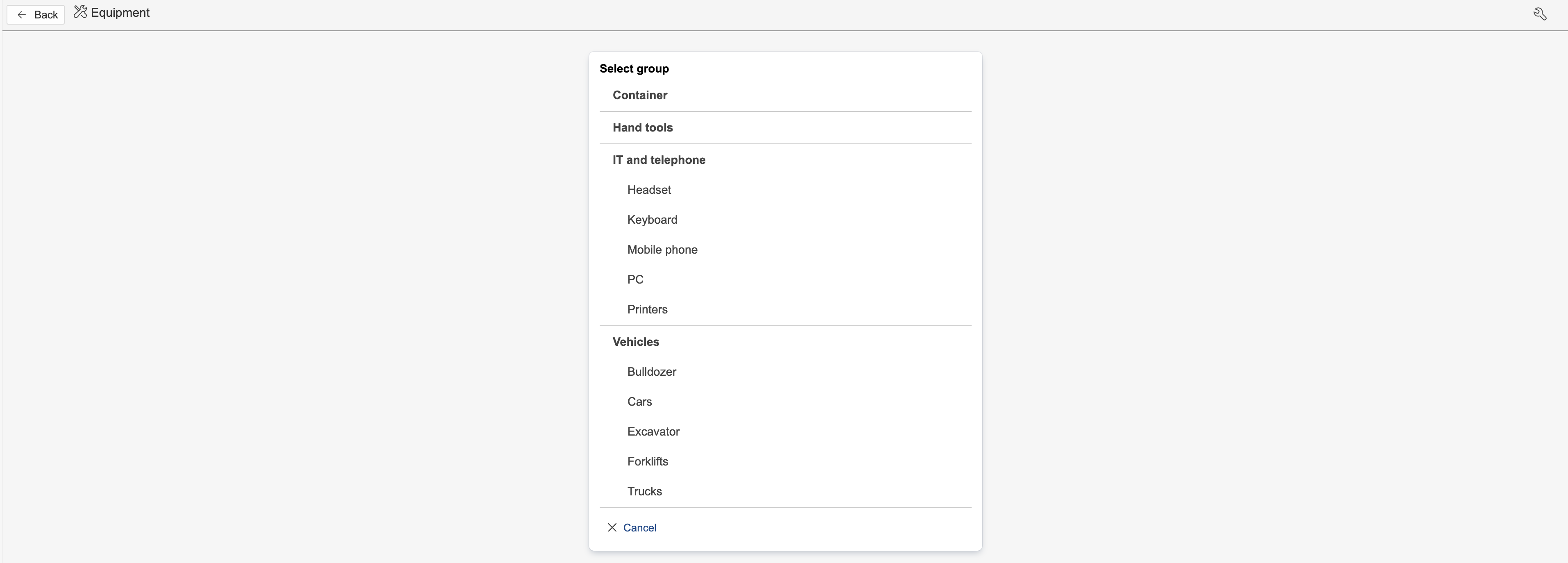Click the Back arrow button
Screen dimensions: 1568x563
coord(35,15)
